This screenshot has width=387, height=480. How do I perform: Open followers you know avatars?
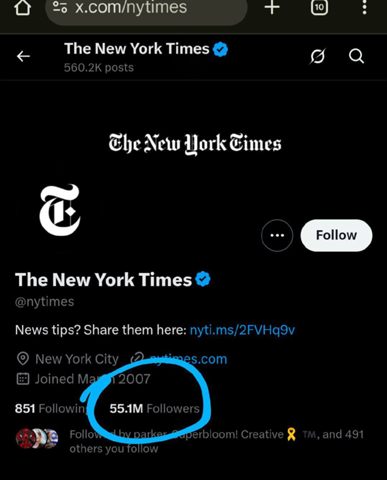click(37, 438)
